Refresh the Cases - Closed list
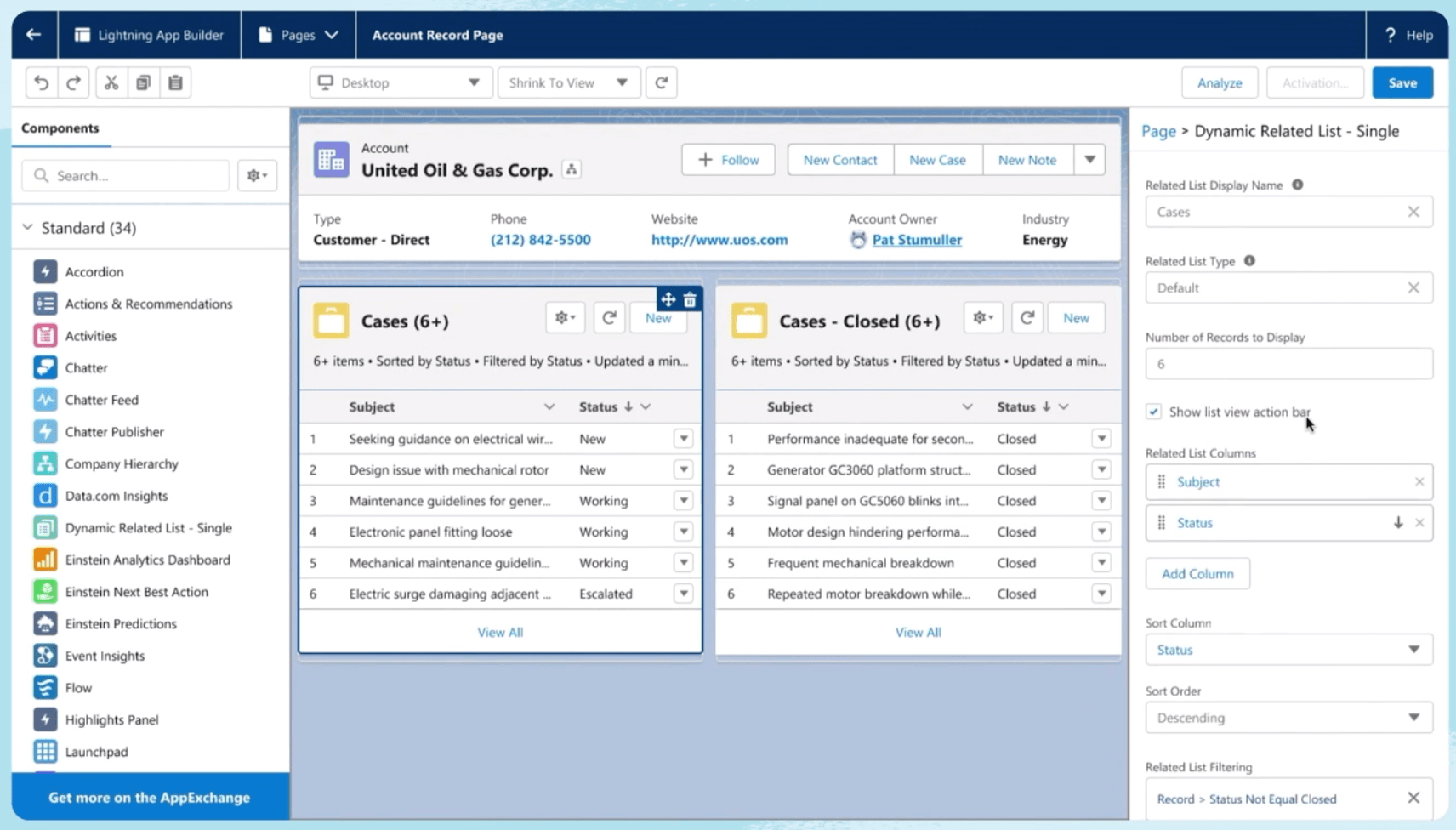The image size is (1456, 830). point(1027,318)
